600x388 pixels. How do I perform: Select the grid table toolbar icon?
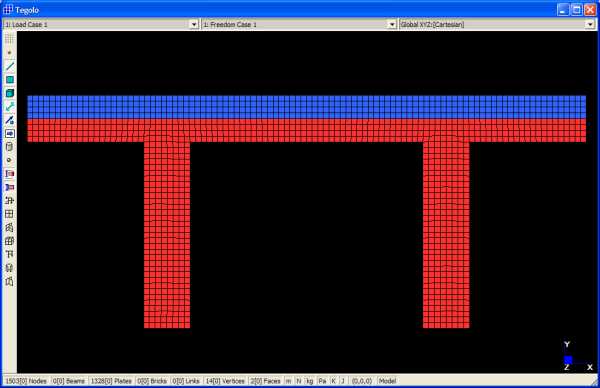pyautogui.click(x=10, y=214)
